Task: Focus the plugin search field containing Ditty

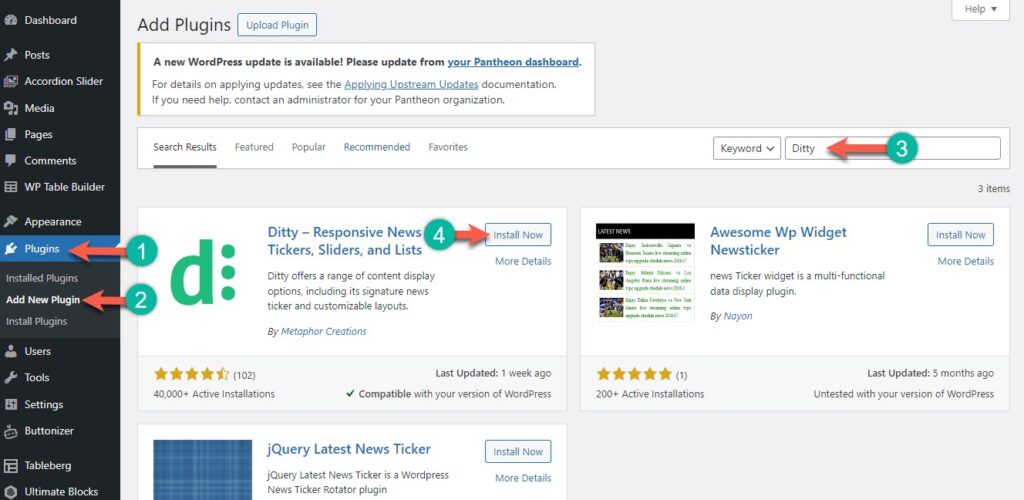Action: click(893, 148)
